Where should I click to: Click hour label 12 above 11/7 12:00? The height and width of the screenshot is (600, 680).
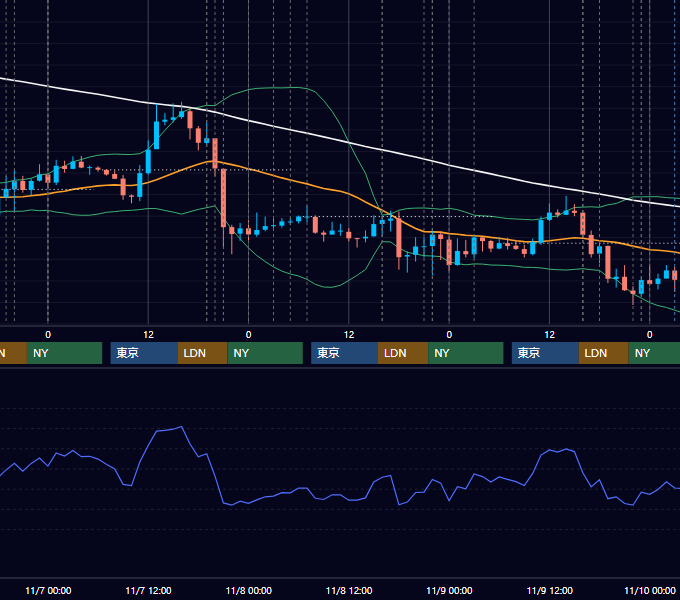coord(148,335)
